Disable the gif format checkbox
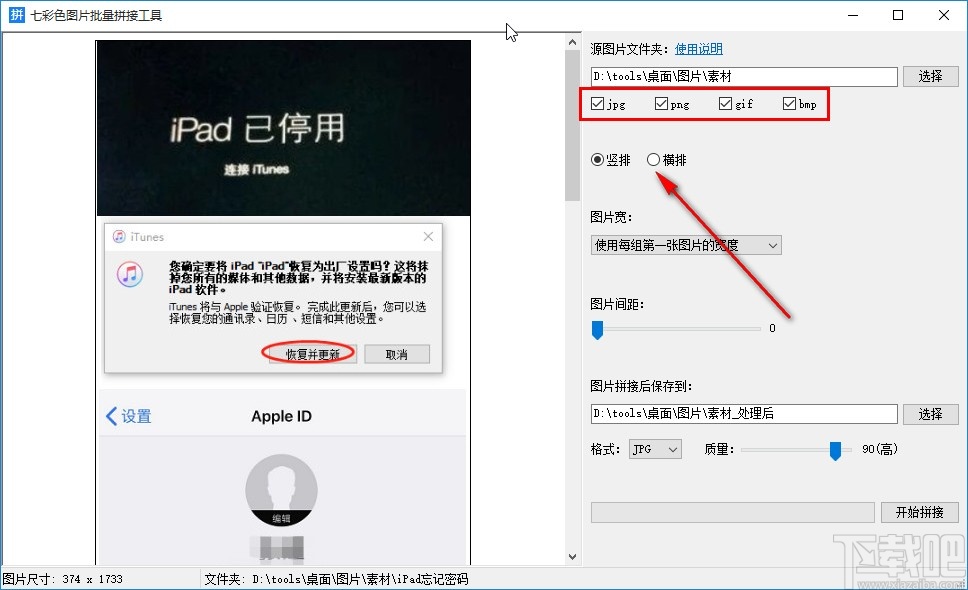The image size is (968, 590). pyautogui.click(x=724, y=103)
